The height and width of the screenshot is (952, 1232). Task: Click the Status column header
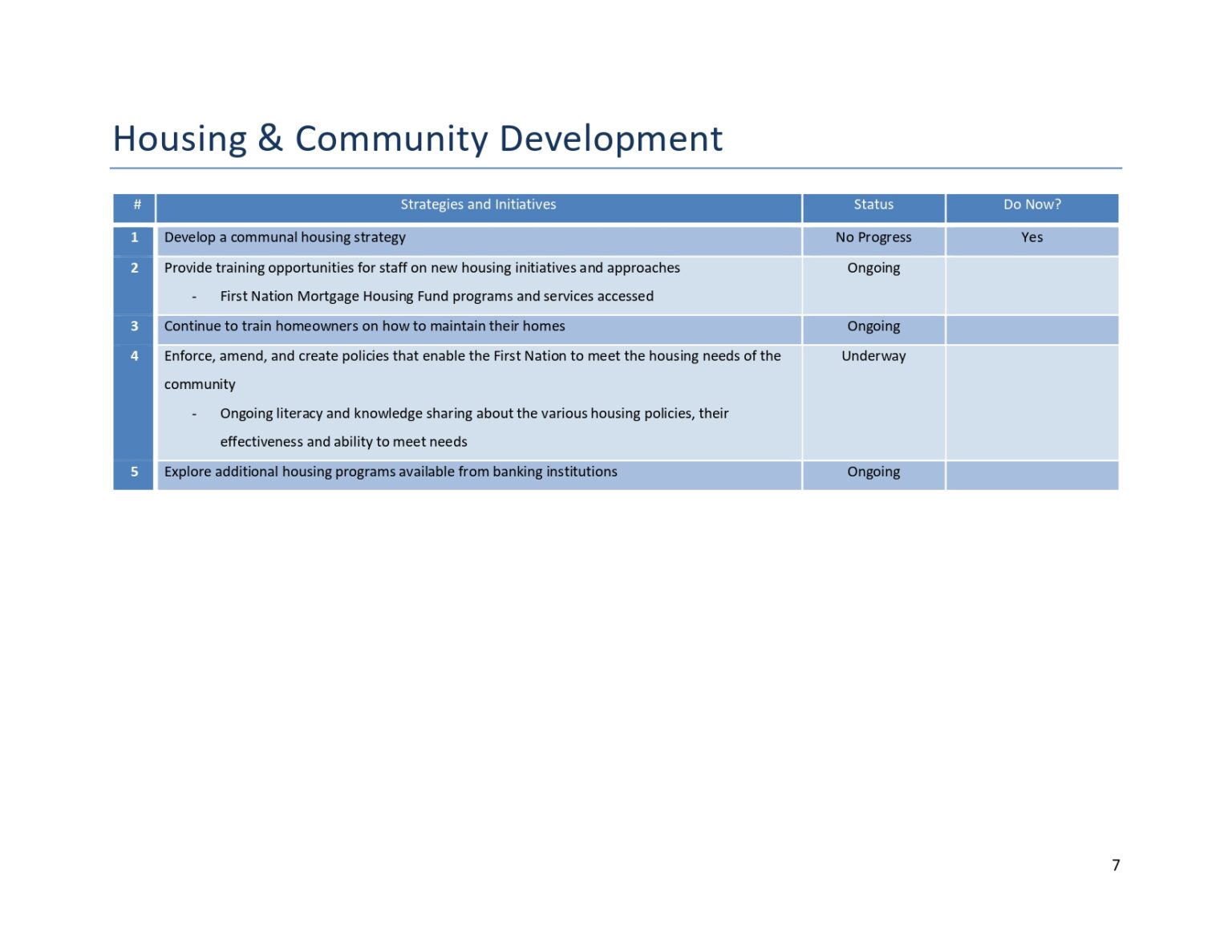click(873, 205)
